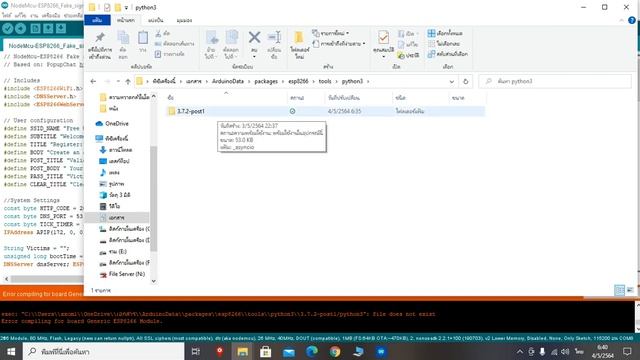Viewport: 640px width, 360px height.
Task: Select NodeMcu-ESP8266_Fake sketch tab in Arduino
Action: coord(43,46)
